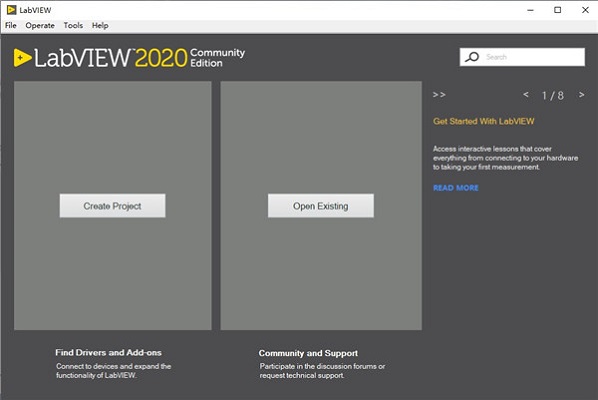Click the LabVIEW title bar app icon
The image size is (598, 400).
click(x=11, y=10)
